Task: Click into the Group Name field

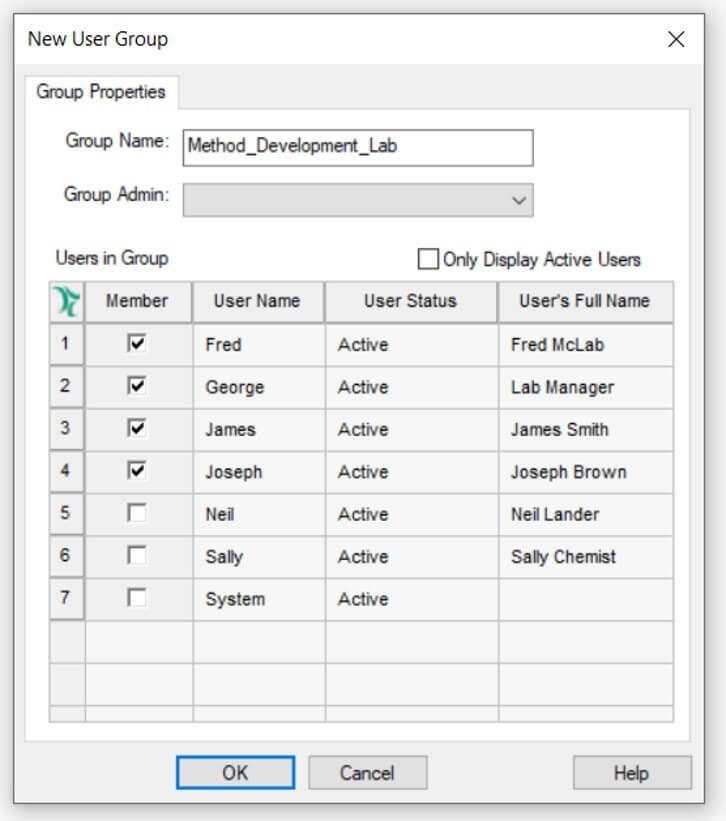Action: [x=358, y=148]
